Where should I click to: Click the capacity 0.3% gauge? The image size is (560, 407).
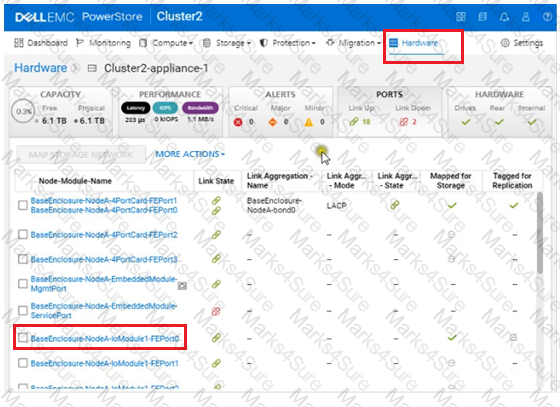pos(23,111)
